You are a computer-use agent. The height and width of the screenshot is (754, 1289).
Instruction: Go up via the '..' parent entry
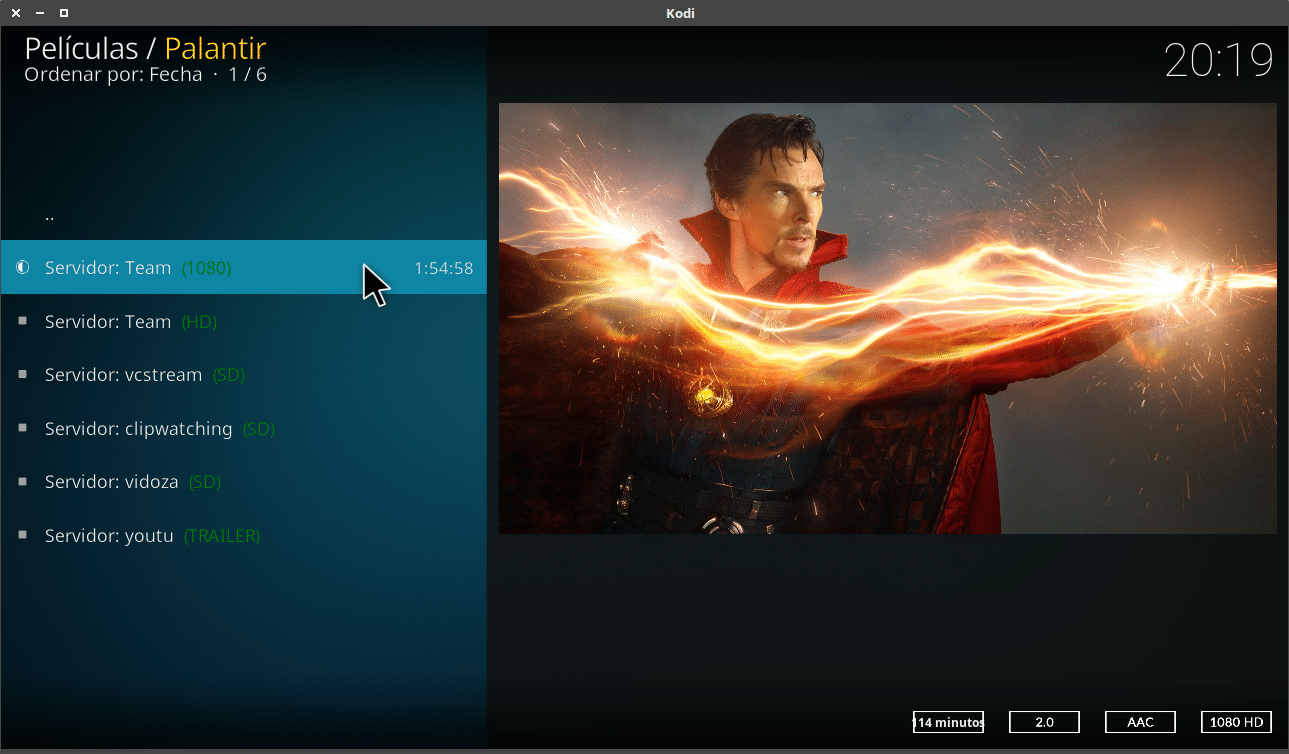pyautogui.click(x=243, y=215)
